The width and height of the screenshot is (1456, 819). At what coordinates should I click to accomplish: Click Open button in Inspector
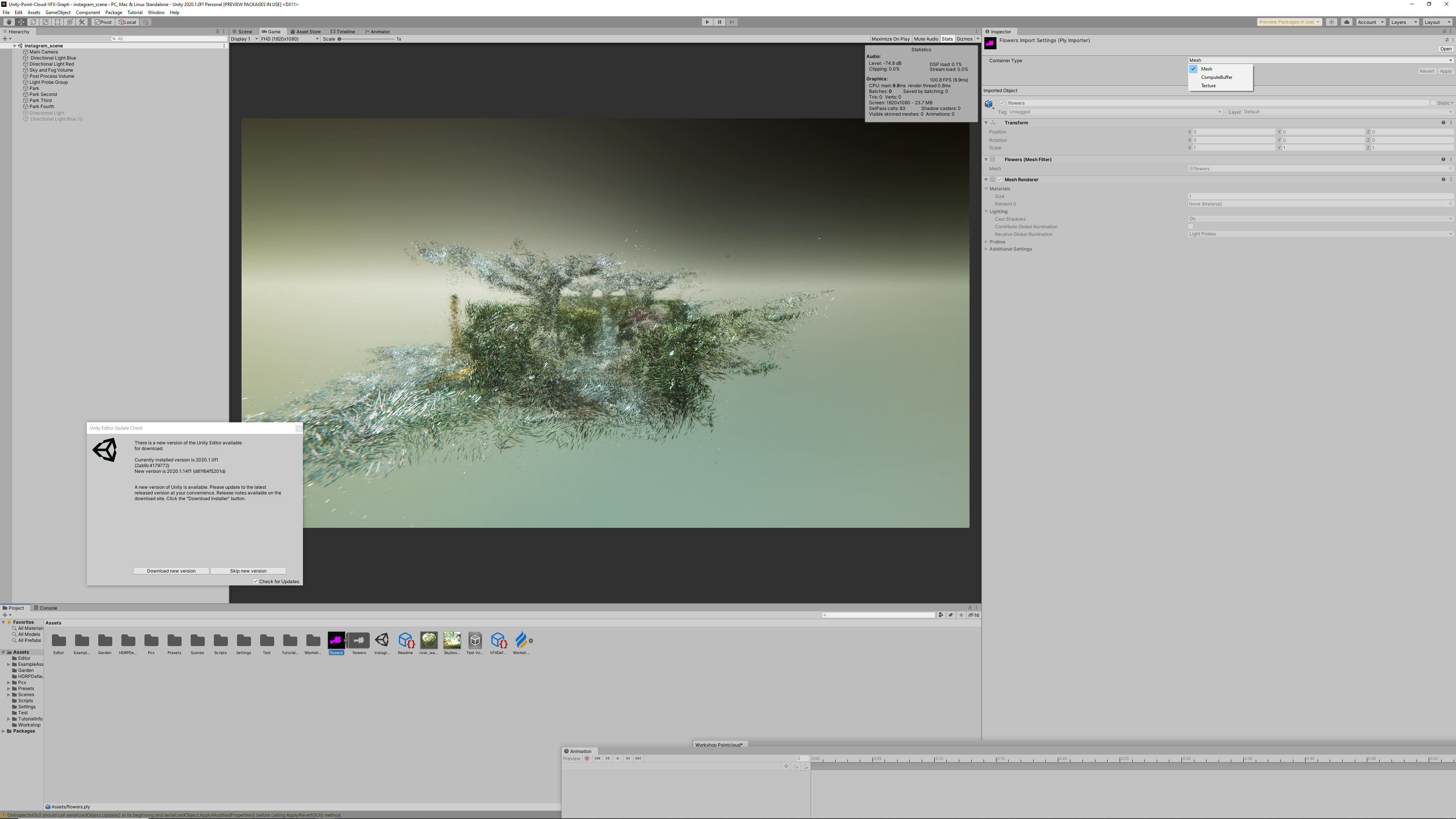pos(1446,49)
